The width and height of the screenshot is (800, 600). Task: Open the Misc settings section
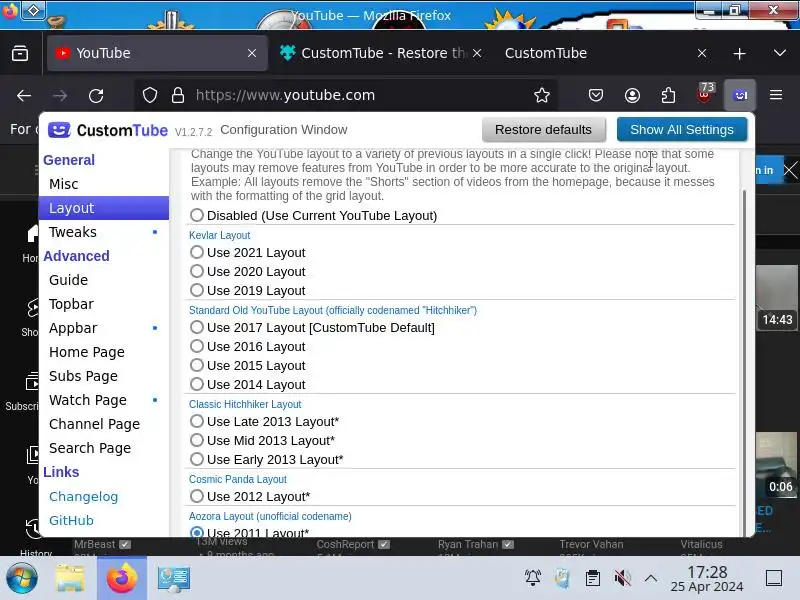coord(104,184)
